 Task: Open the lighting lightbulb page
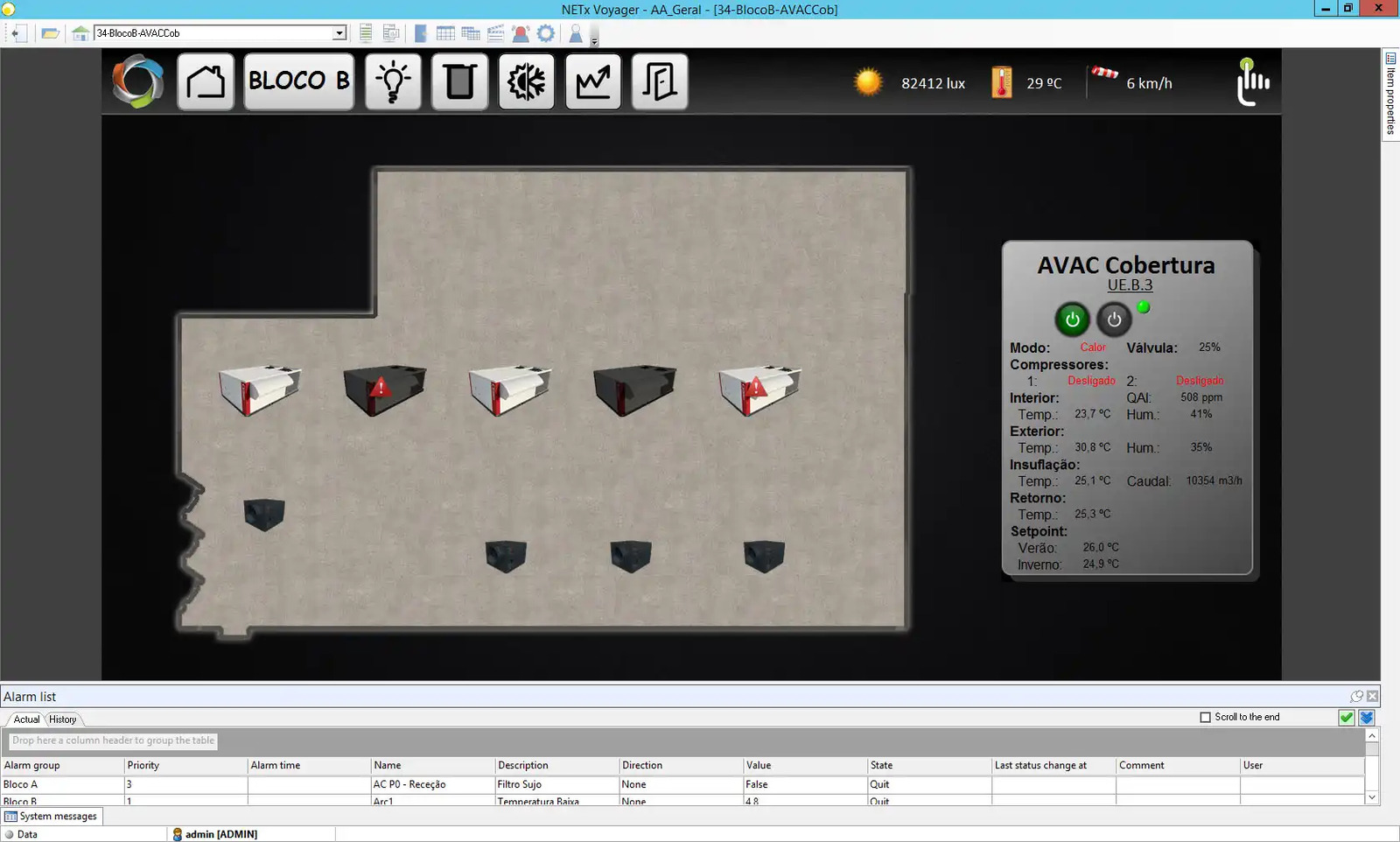393,81
